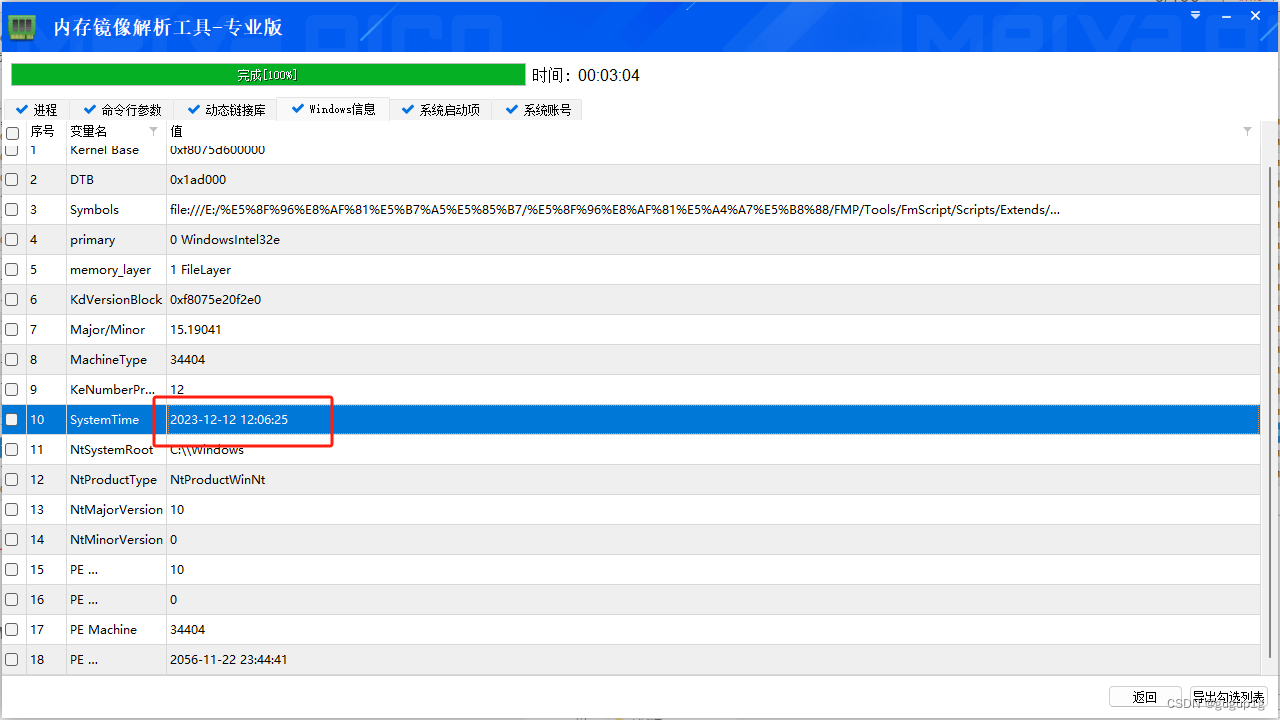Viewport: 1280px width, 720px height.
Task: Check the box for NtProductType row
Action: click(12, 480)
